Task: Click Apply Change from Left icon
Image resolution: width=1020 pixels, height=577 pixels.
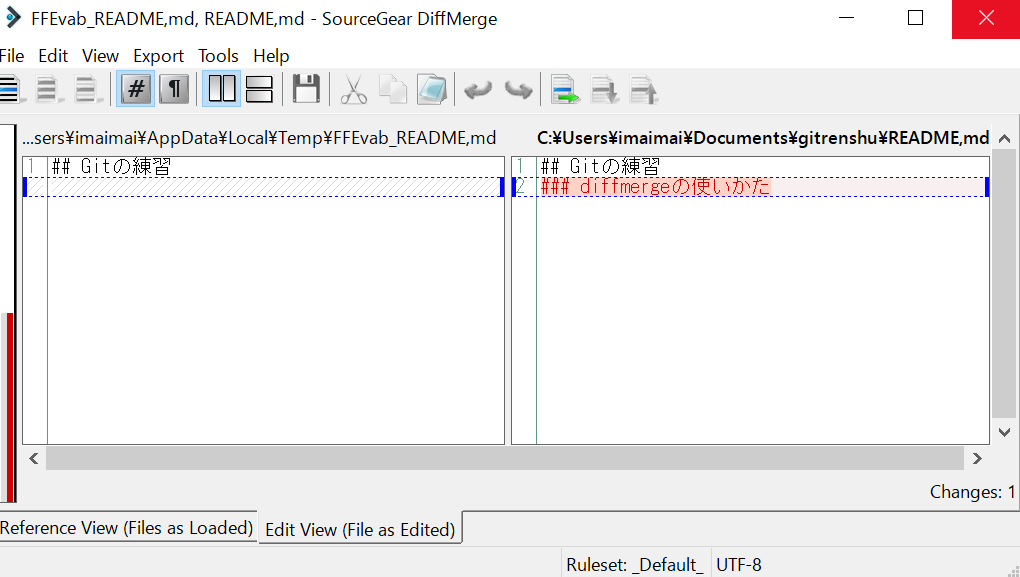Action: (x=565, y=89)
